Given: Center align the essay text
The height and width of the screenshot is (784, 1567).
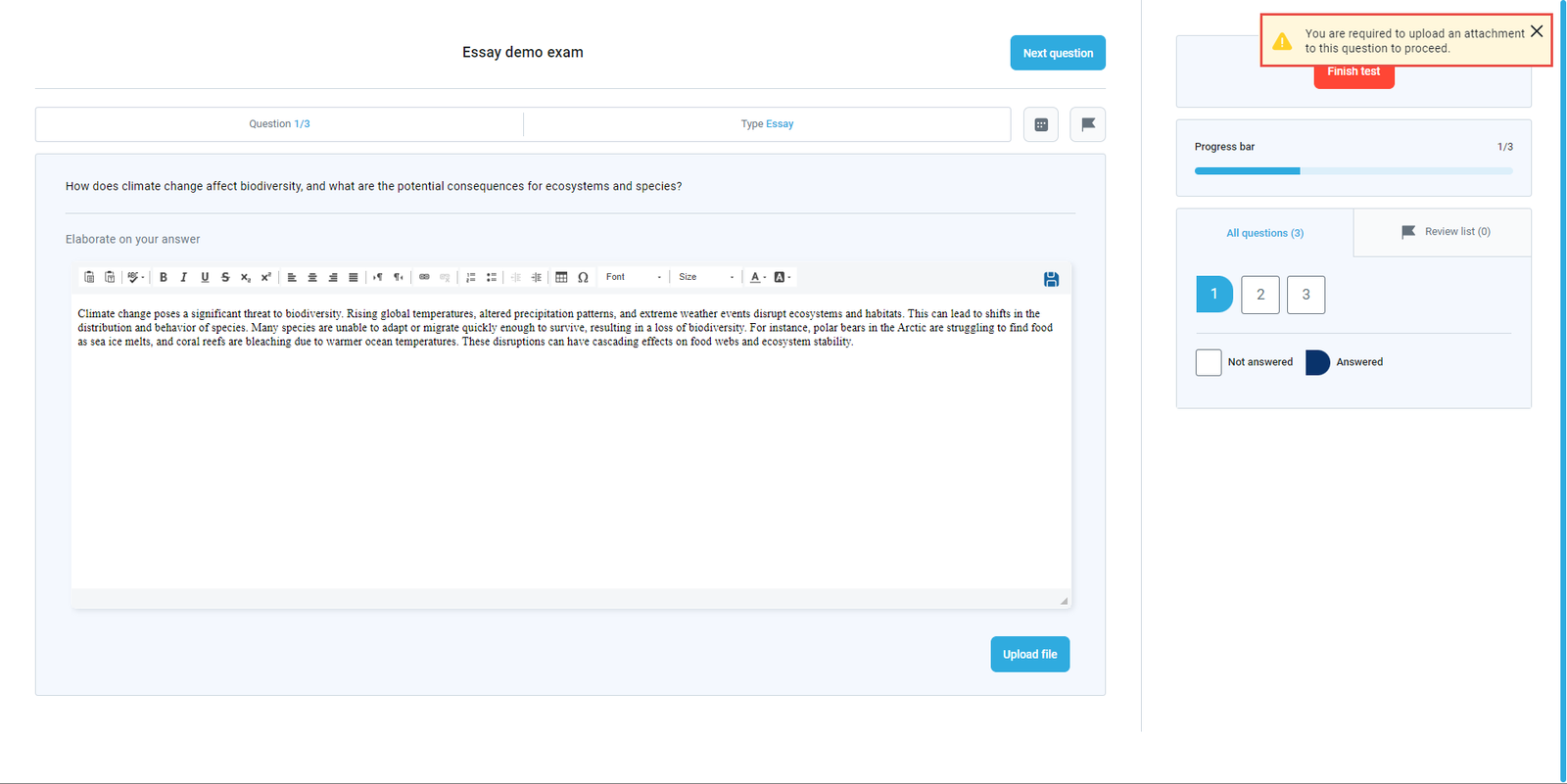Looking at the screenshot, I should coord(312,278).
